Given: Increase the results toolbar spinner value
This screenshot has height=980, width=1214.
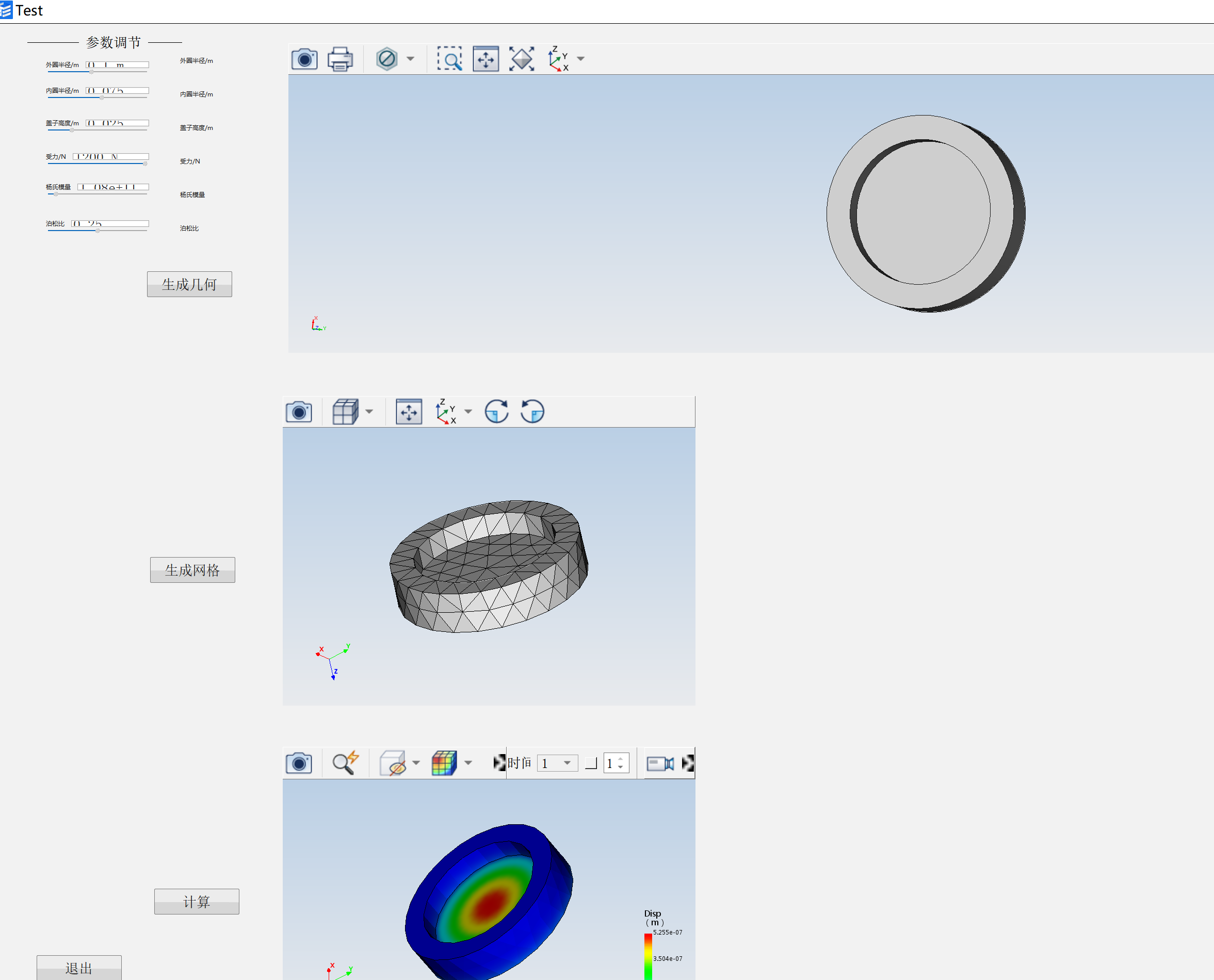Looking at the screenshot, I should coord(621,759).
